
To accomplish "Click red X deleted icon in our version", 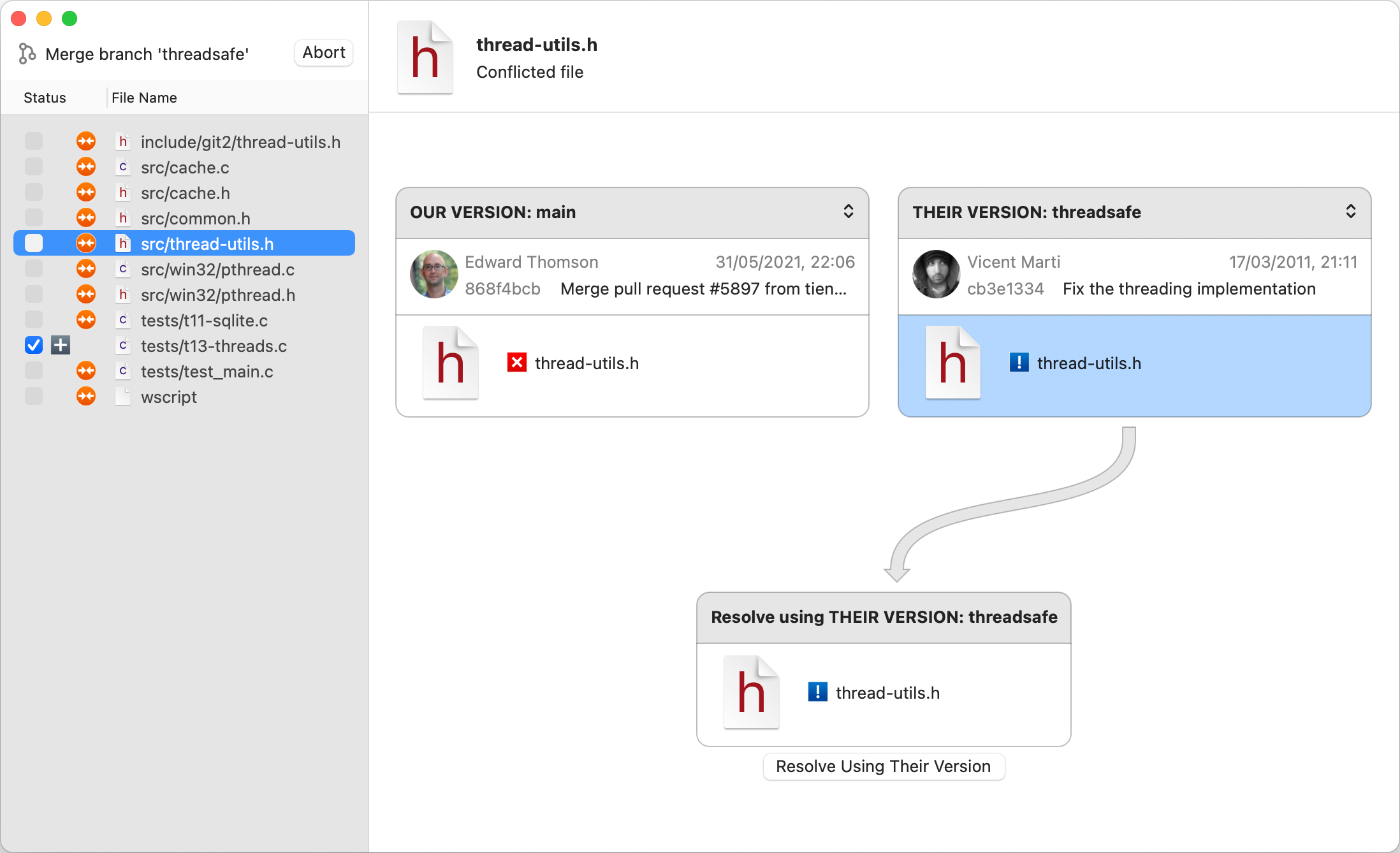I will coord(516,363).
